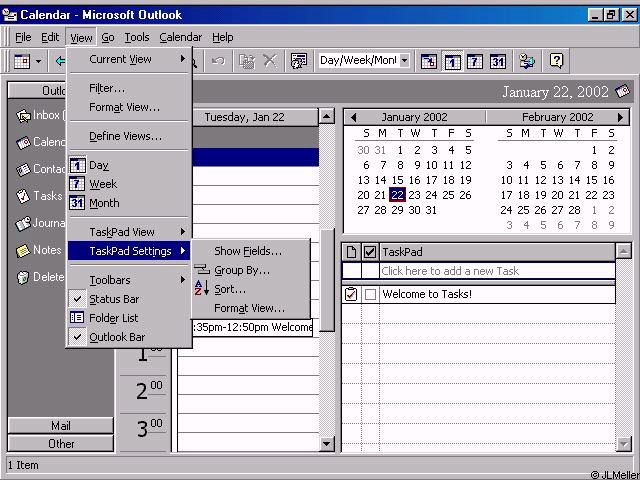Screen dimensions: 640x480
Task: Choose Sort in TaskPad Settings submenu
Action: (x=251, y=289)
